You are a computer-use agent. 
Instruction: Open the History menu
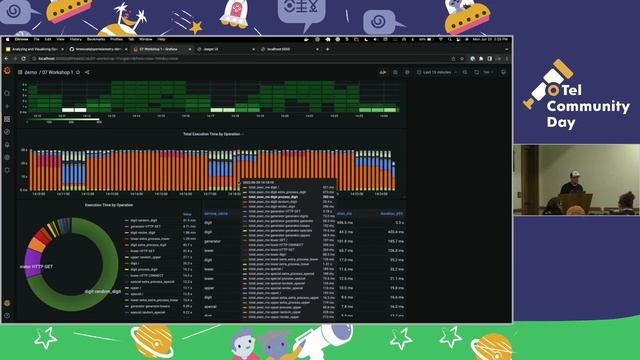(76, 39)
